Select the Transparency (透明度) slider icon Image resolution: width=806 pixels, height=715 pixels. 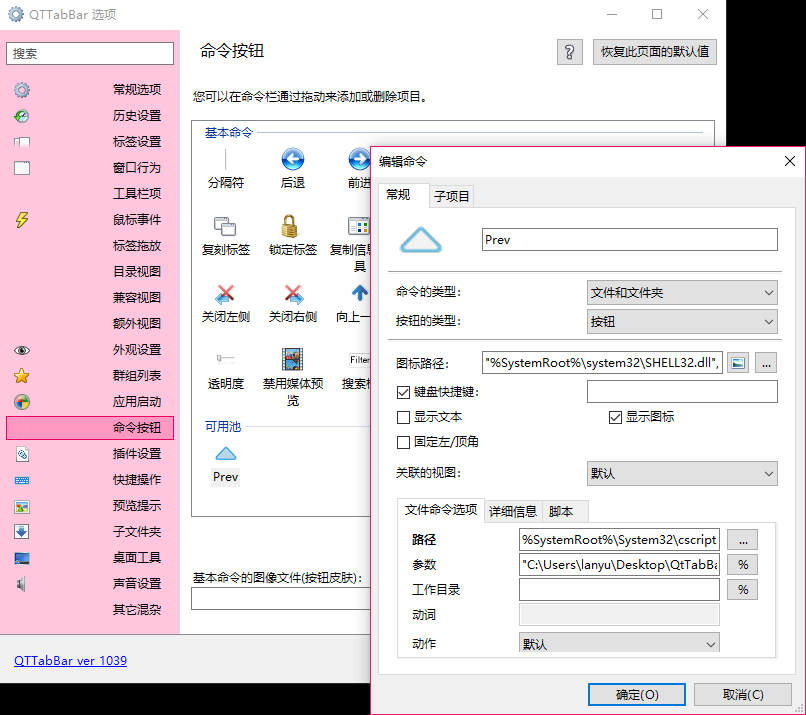pos(226,359)
